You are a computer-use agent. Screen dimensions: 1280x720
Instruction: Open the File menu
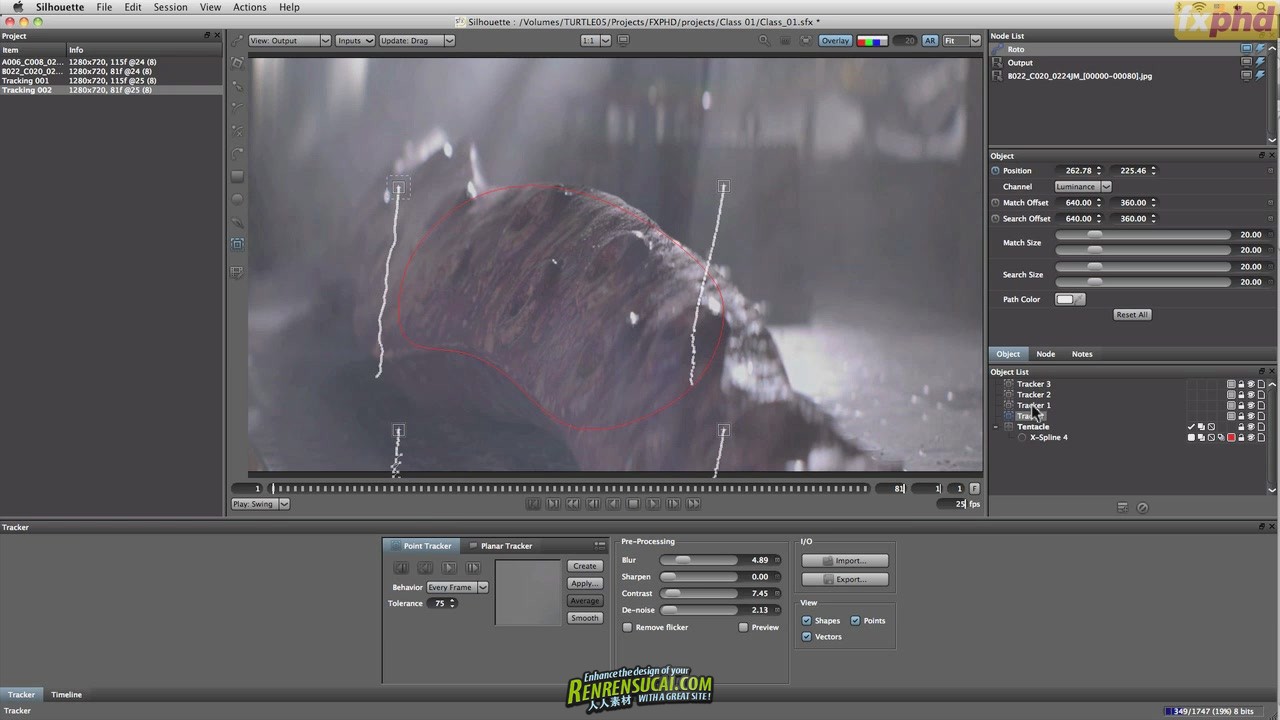pyautogui.click(x=104, y=7)
